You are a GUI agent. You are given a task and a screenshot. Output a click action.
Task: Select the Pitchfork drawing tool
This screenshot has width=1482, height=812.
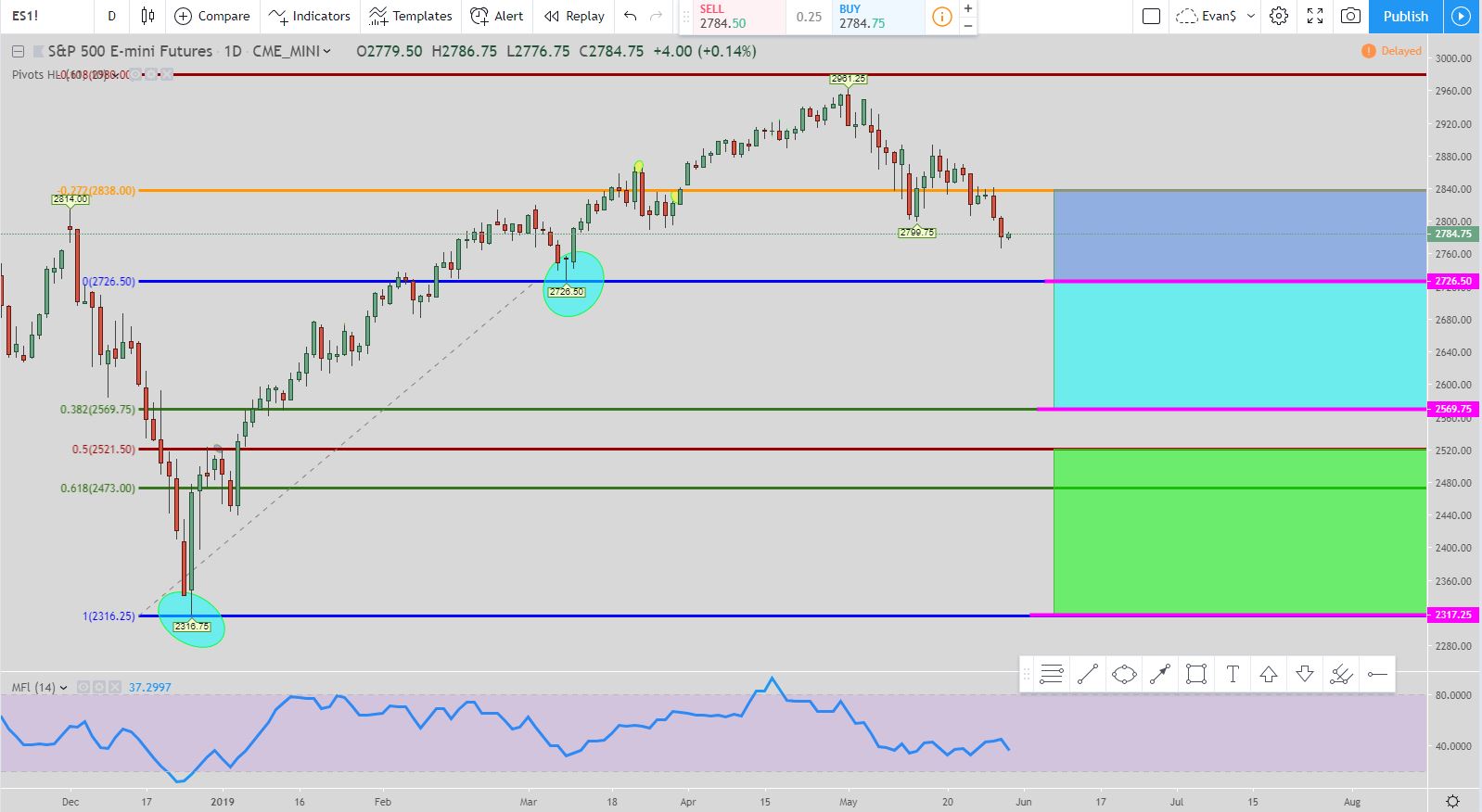[1341, 674]
